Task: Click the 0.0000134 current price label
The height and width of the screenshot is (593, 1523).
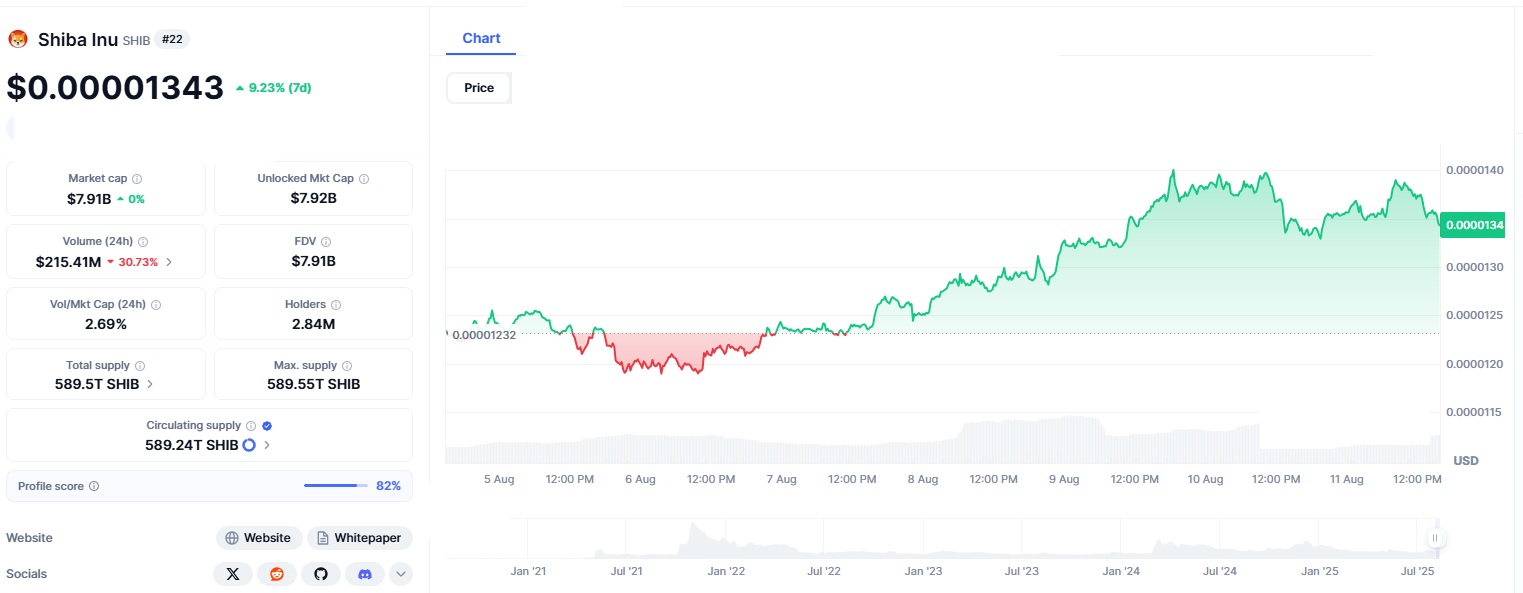Action: click(x=1473, y=226)
